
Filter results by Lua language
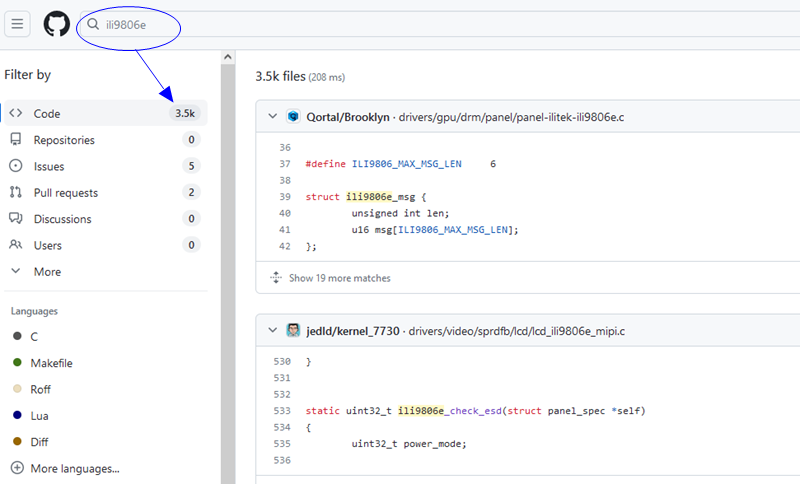click(x=39, y=416)
